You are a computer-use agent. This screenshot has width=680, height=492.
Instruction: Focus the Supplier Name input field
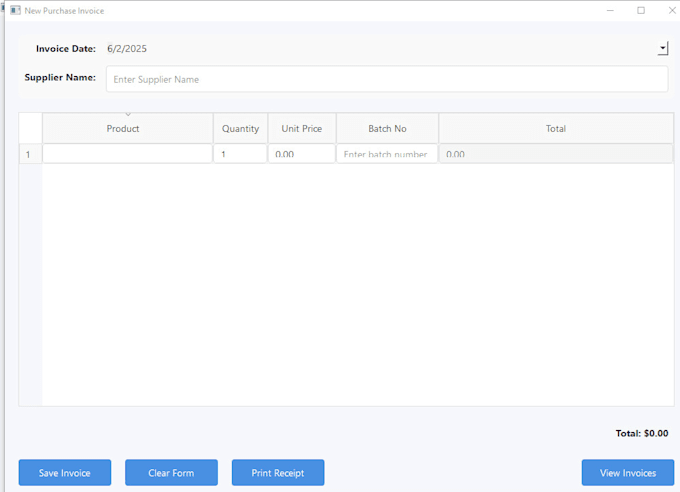[x=387, y=79]
